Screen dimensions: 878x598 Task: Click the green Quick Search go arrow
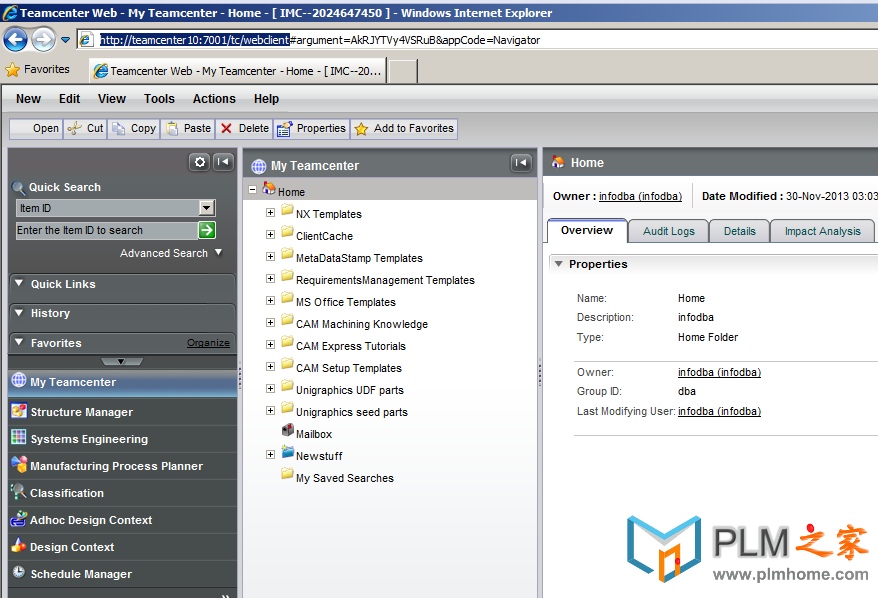(207, 230)
